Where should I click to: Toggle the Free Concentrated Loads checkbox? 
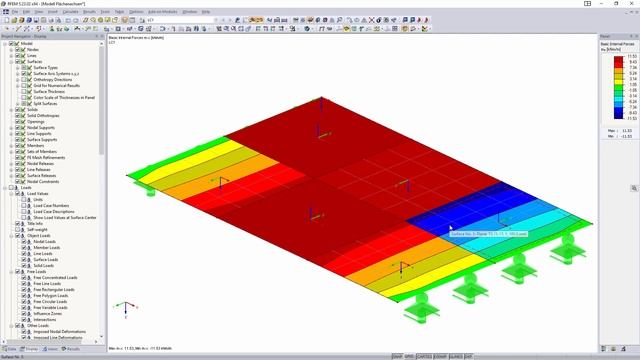[24, 278]
